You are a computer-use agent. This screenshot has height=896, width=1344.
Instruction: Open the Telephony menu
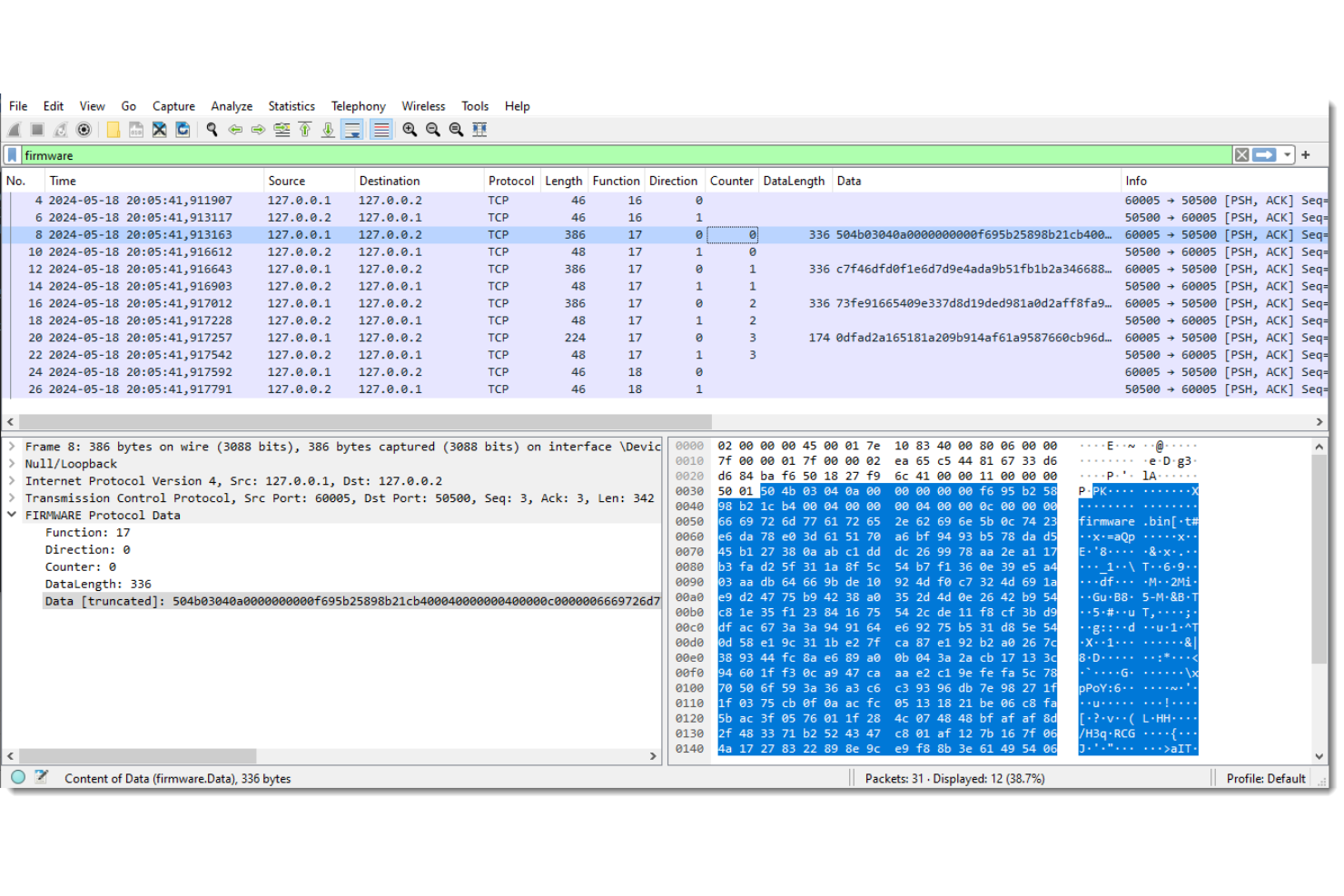[x=358, y=106]
